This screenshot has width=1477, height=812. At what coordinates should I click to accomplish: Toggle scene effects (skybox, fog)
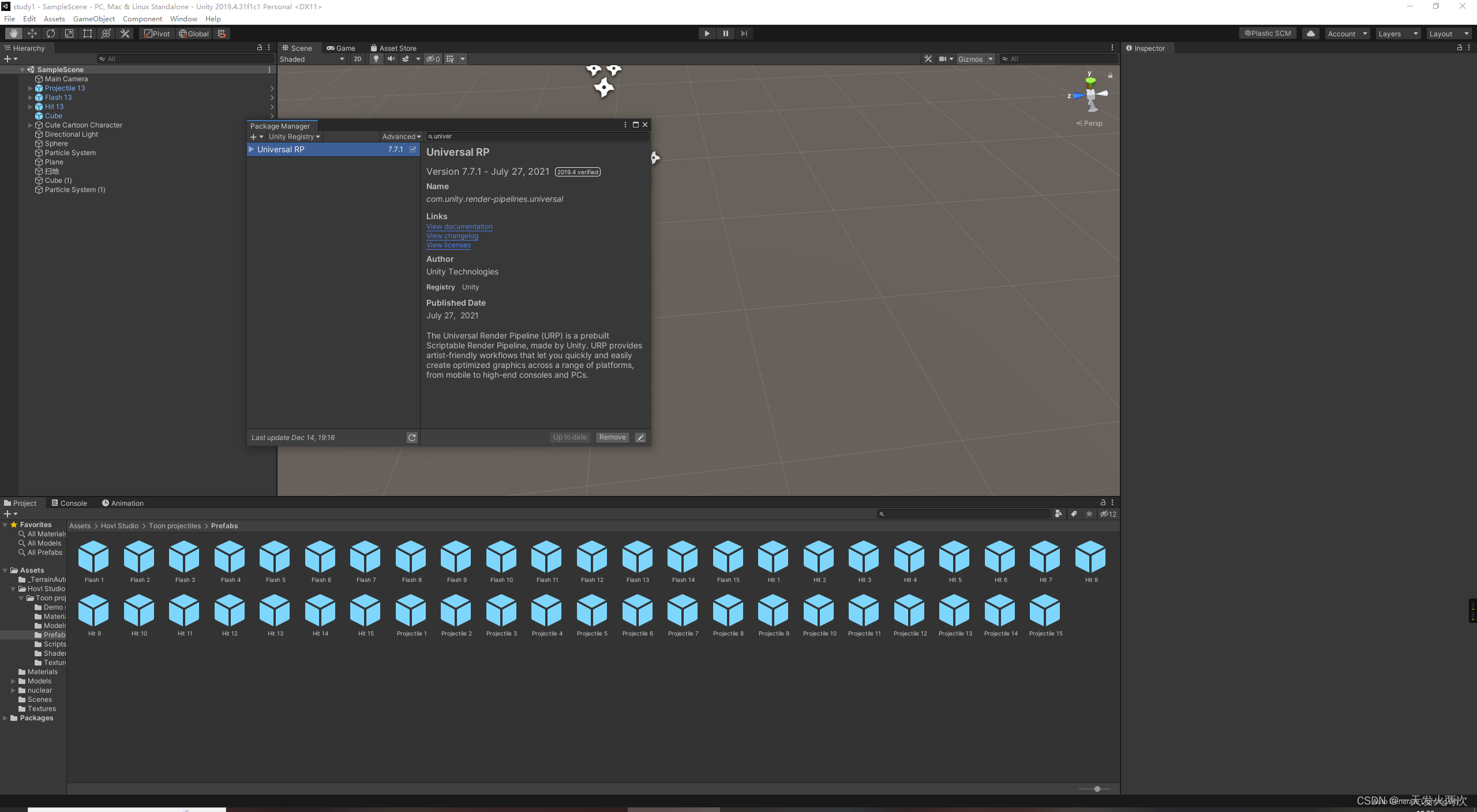click(x=406, y=59)
